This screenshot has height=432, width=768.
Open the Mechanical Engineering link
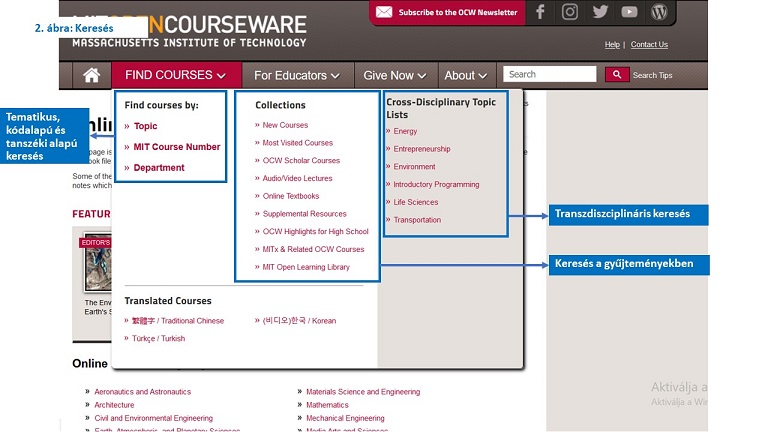click(345, 418)
